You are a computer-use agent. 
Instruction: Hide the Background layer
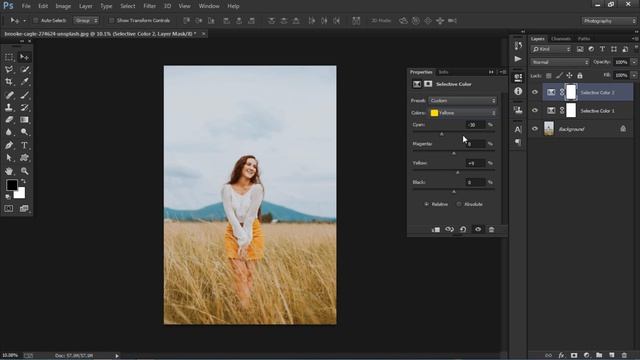(x=535, y=129)
